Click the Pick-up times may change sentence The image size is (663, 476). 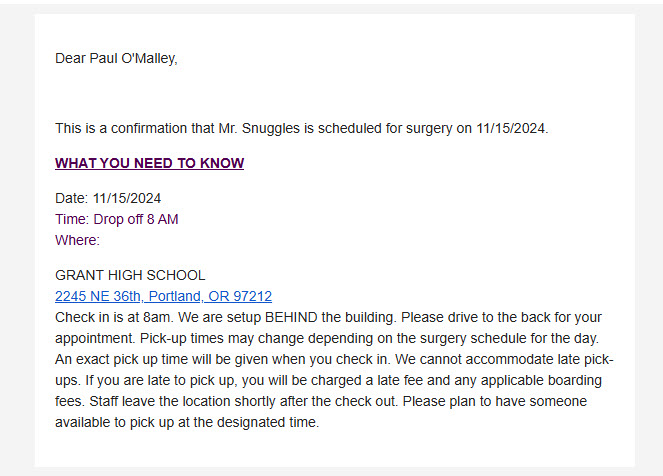coord(369,338)
